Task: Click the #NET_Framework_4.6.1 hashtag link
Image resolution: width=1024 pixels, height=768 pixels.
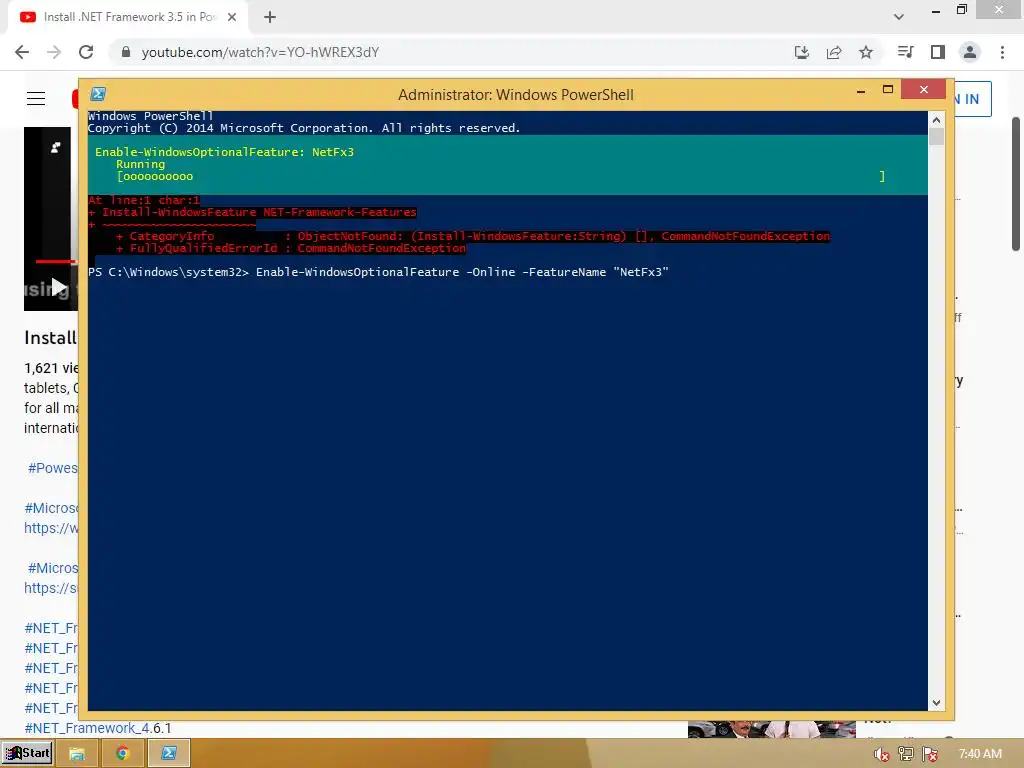Action: 98,728
